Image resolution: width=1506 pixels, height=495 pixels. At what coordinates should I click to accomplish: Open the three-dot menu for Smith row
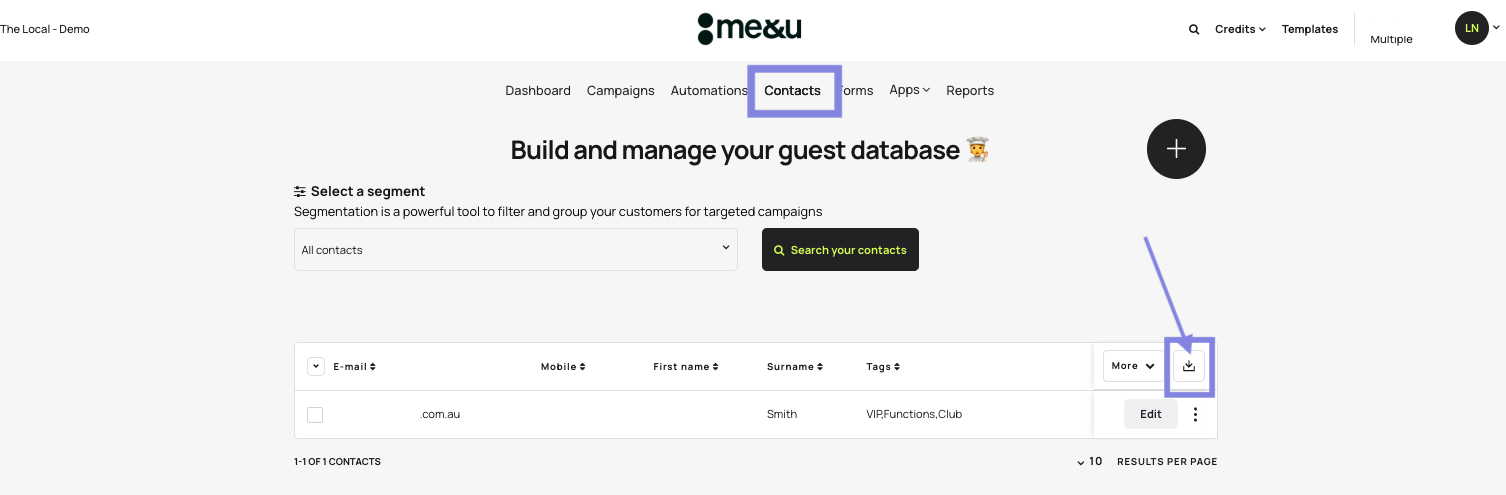point(1195,414)
